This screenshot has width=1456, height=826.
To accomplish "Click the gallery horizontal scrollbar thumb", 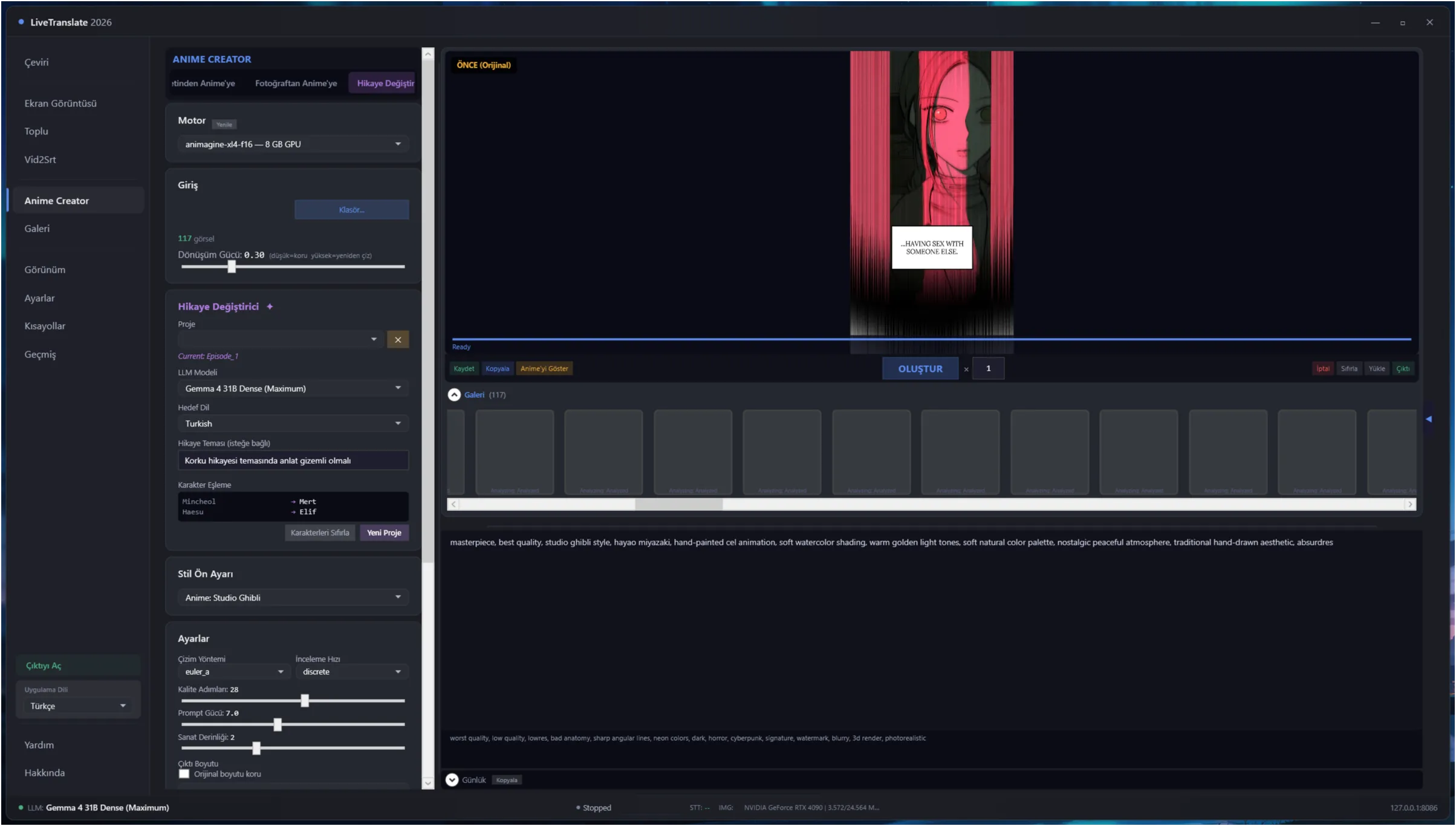I will pyautogui.click(x=678, y=504).
